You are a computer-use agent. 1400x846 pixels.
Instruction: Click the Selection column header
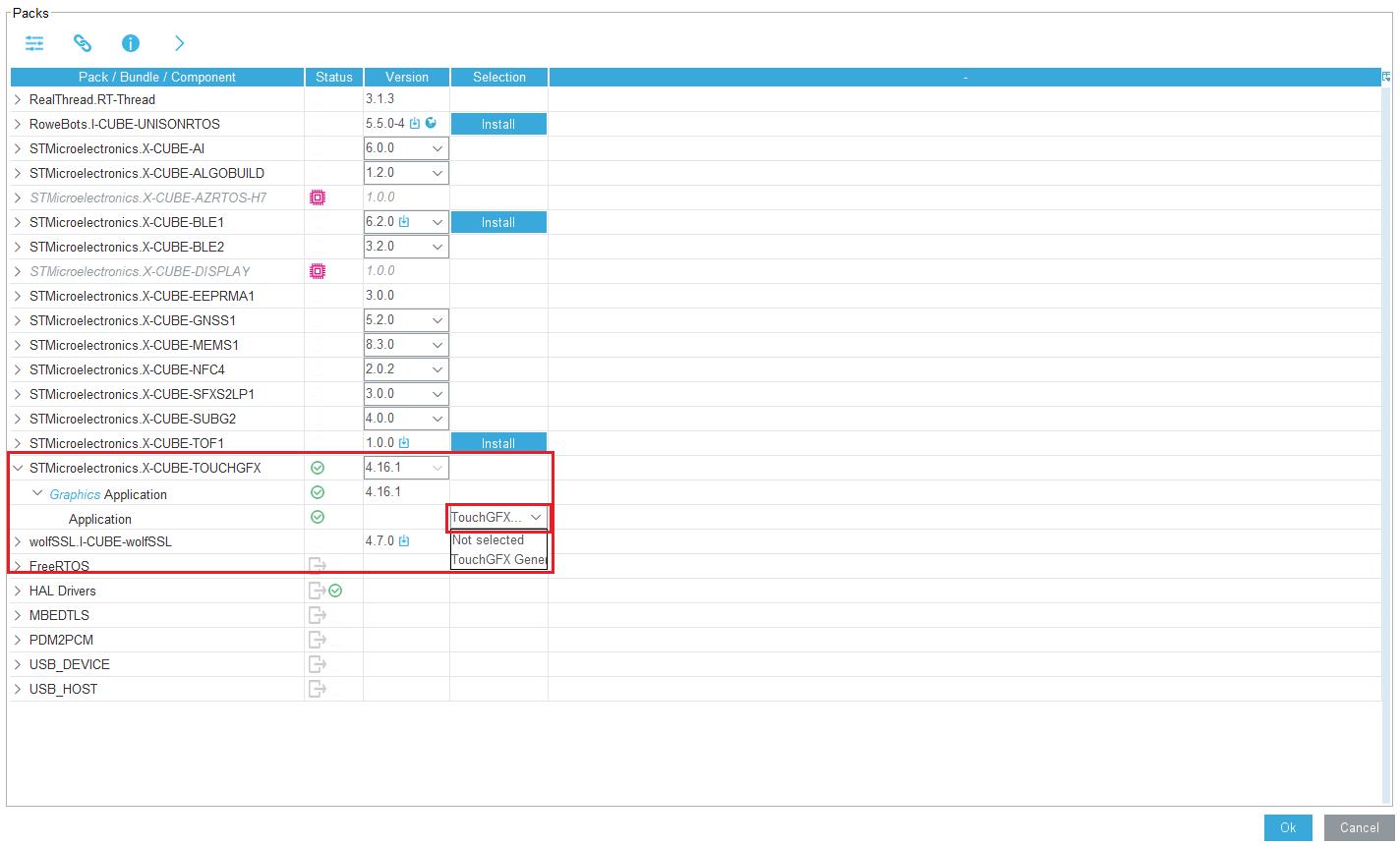pyautogui.click(x=499, y=77)
